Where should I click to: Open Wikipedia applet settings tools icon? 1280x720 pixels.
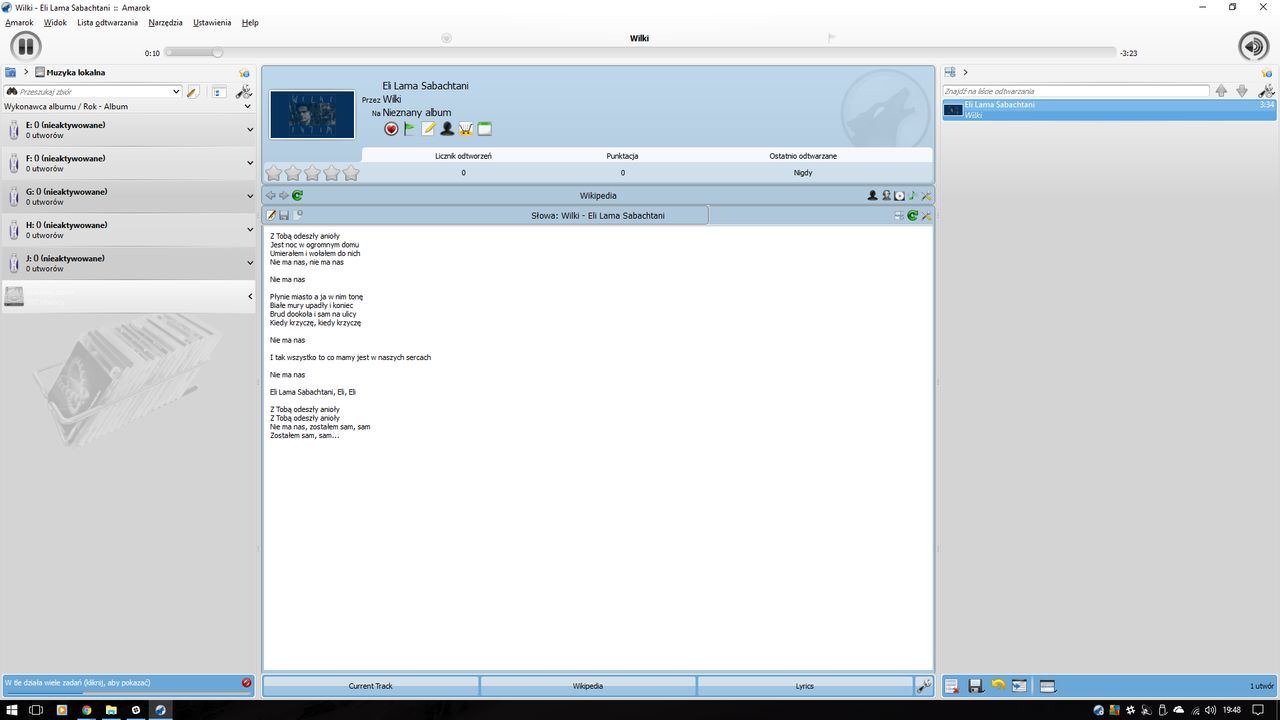[x=926, y=196]
